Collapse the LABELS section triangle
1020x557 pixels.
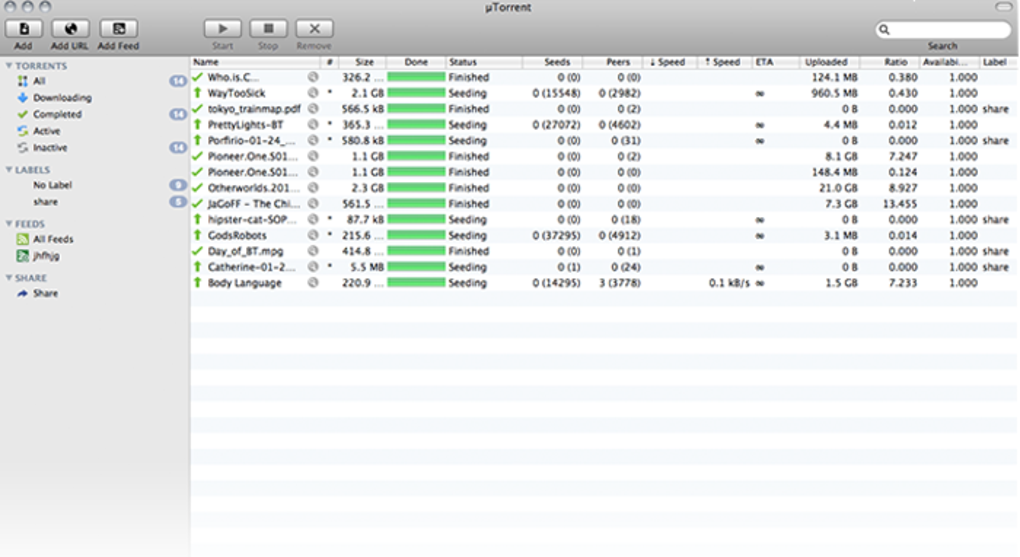8,170
